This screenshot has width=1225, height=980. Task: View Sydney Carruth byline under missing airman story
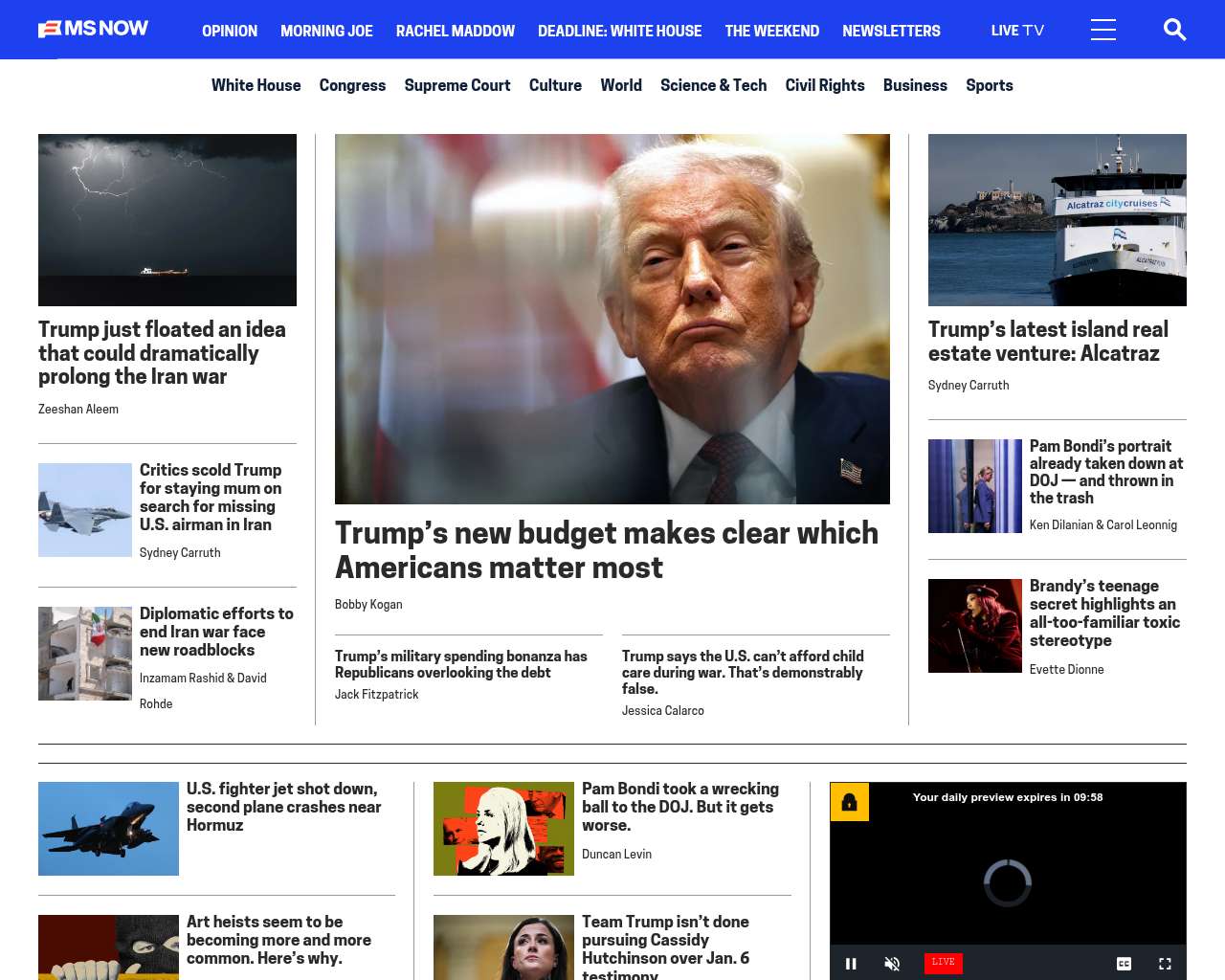click(x=180, y=552)
